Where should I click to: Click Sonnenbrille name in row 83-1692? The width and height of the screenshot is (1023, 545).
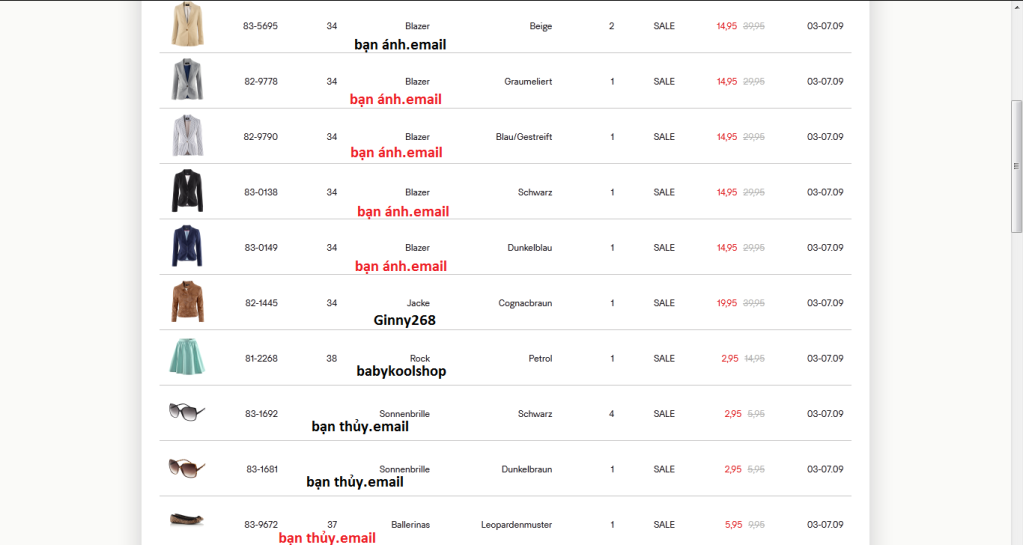[x=405, y=414]
